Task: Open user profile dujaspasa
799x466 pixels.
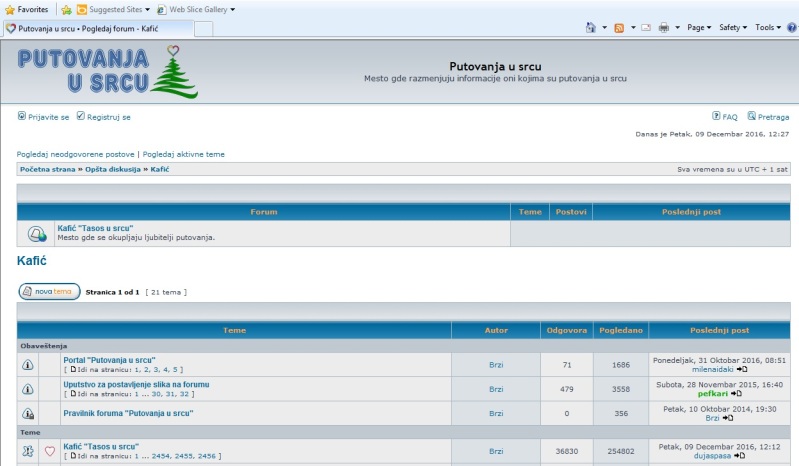Action: [x=712, y=456]
